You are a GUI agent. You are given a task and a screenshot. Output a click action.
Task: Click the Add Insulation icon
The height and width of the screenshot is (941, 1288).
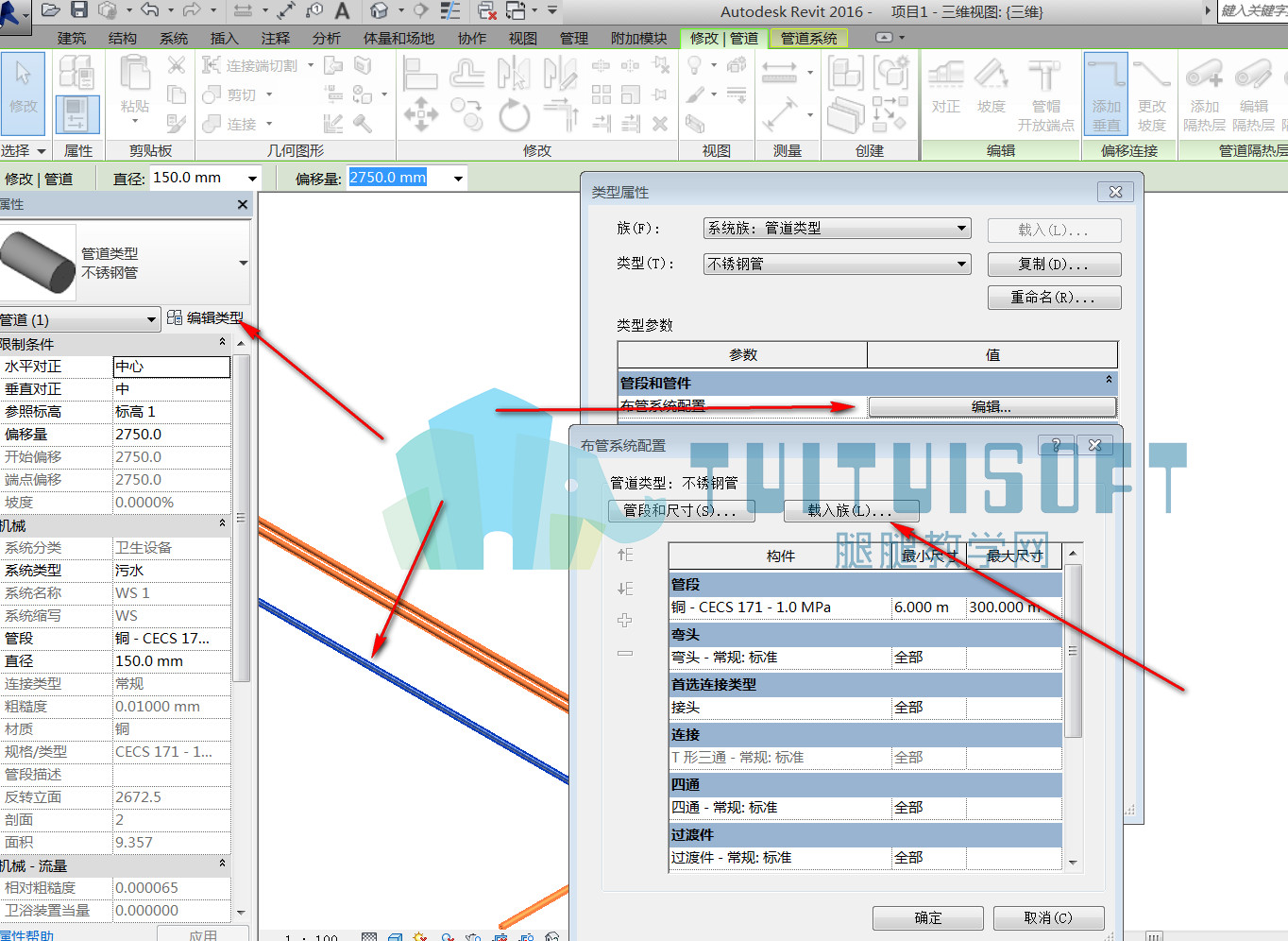click(x=1204, y=94)
